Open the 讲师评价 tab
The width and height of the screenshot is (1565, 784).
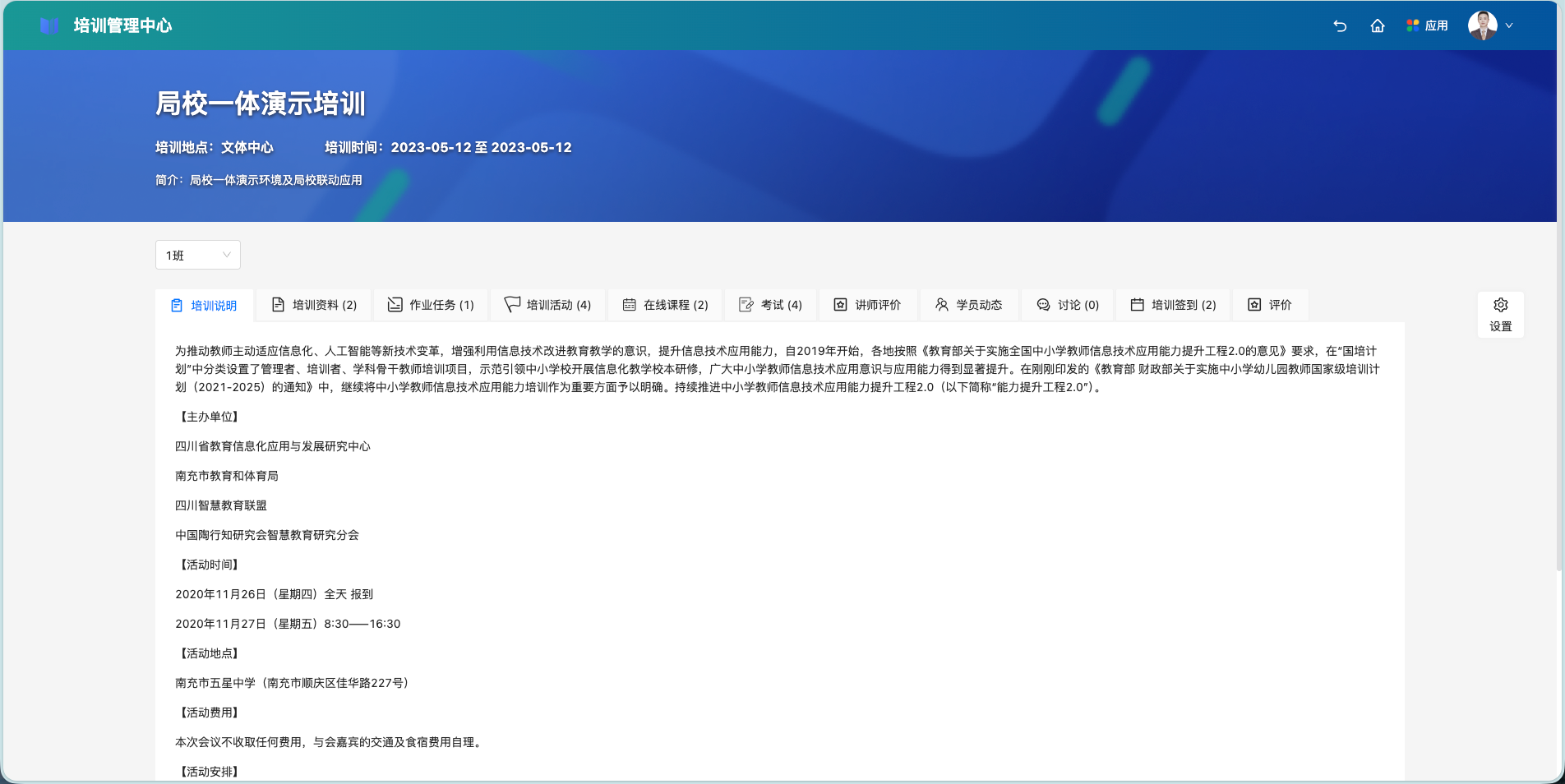[867, 305]
